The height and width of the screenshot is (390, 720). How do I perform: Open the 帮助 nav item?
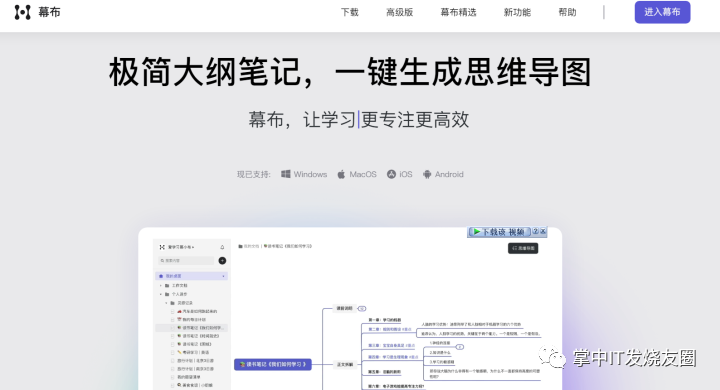point(567,12)
